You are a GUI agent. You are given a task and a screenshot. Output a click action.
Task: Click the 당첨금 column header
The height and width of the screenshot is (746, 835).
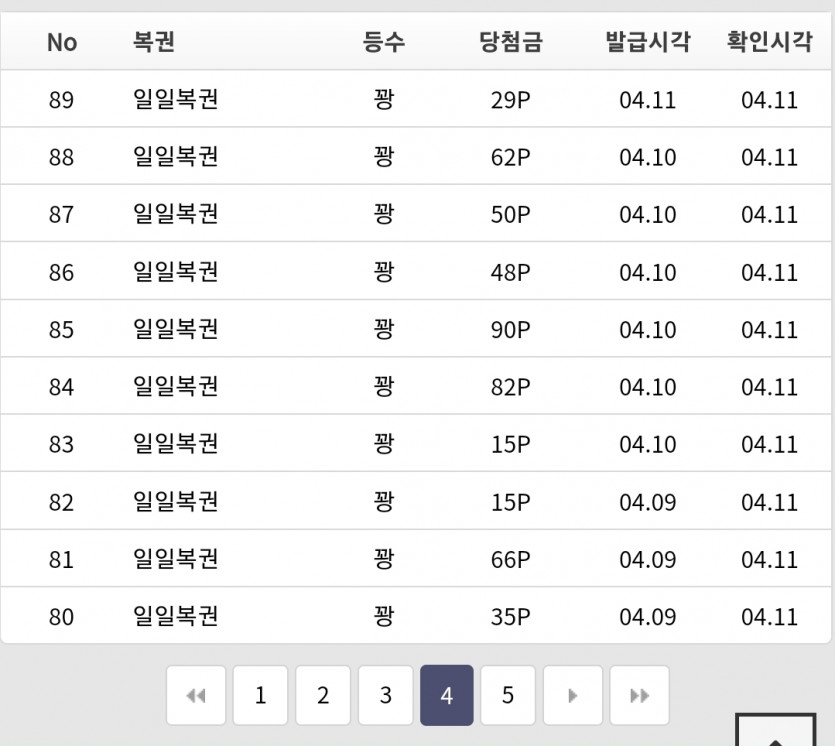pyautogui.click(x=511, y=42)
